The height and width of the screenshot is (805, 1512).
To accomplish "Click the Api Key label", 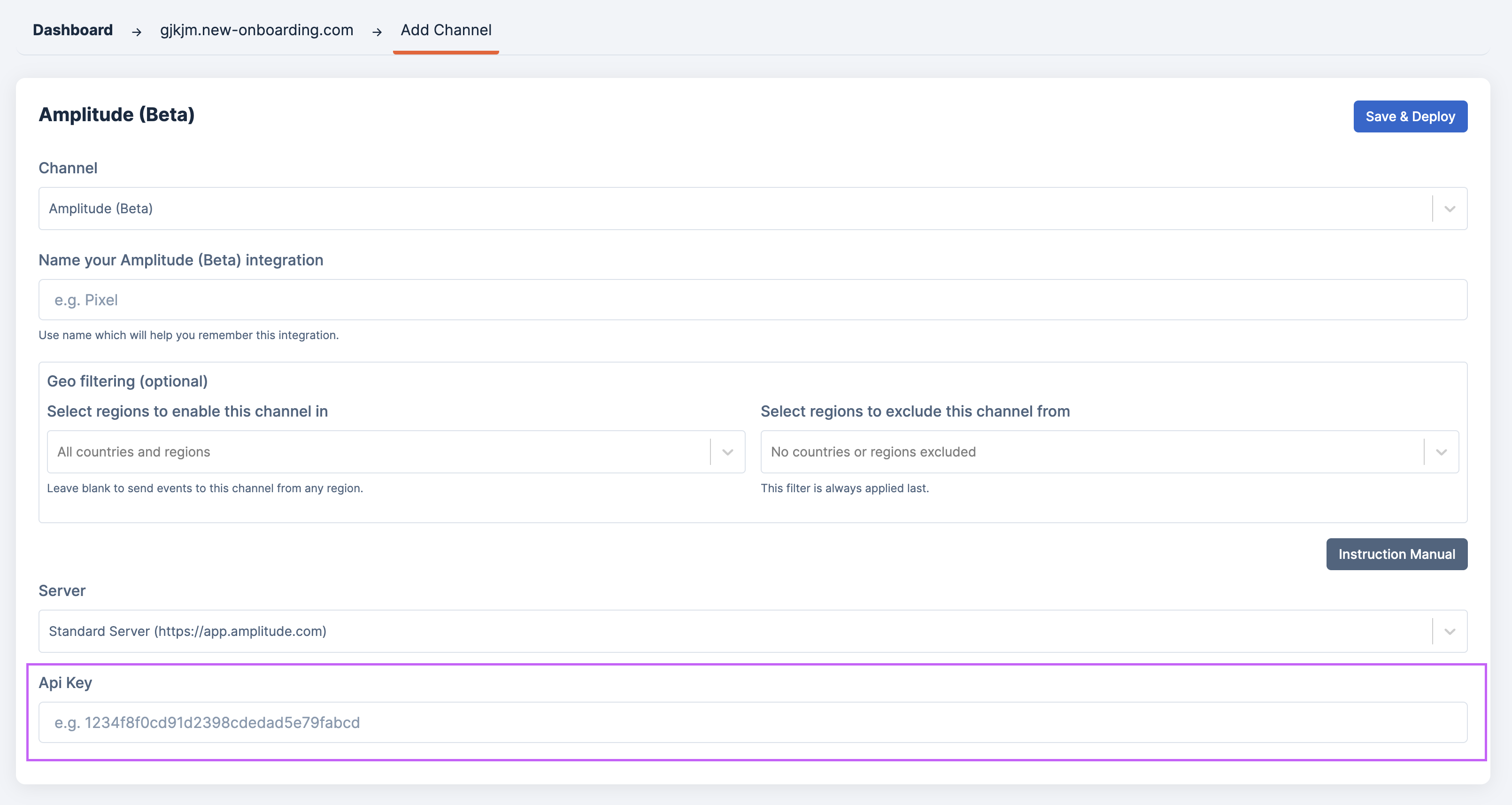I will [65, 682].
